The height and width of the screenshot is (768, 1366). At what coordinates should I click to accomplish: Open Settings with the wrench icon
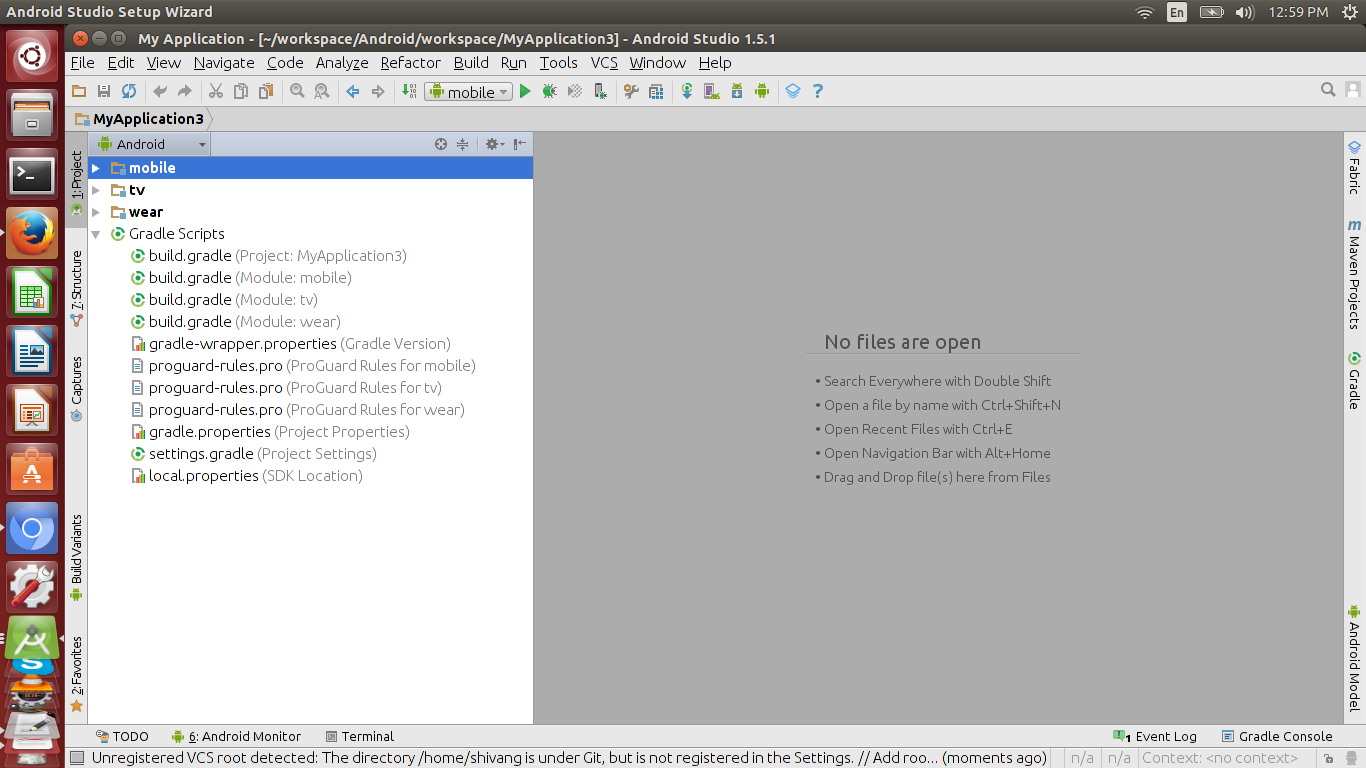click(631, 91)
